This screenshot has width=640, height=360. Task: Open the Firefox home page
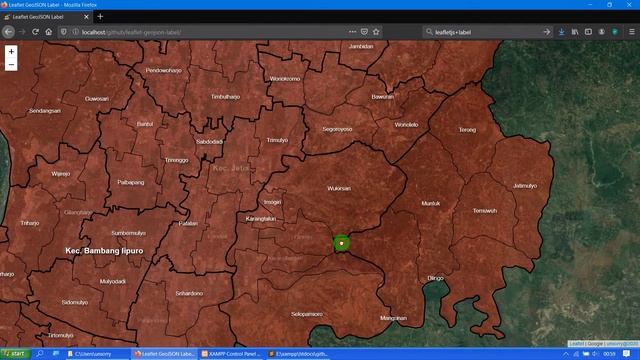point(49,32)
